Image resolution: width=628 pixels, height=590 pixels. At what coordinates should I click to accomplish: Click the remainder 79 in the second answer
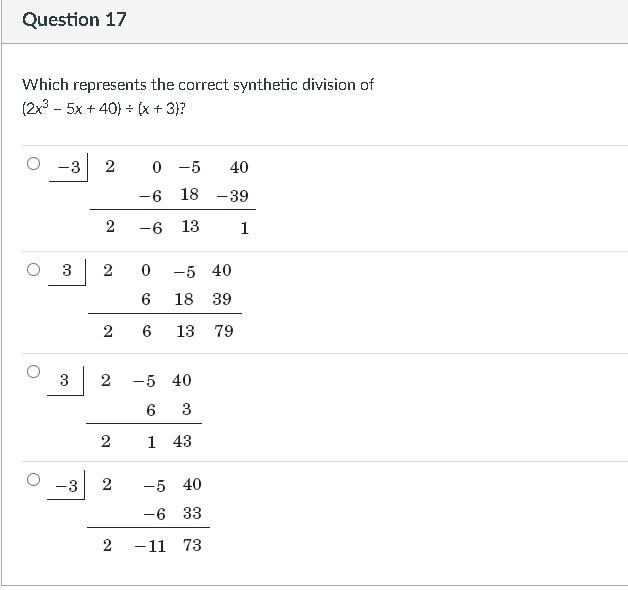(223, 331)
